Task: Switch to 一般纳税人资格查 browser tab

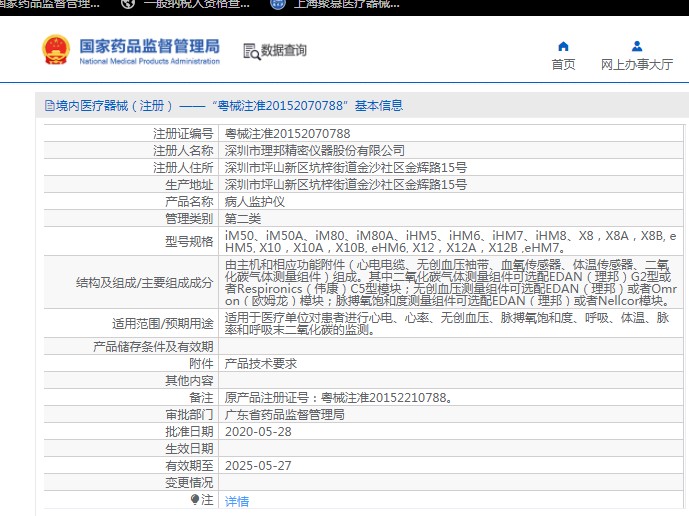Action: (196, 4)
